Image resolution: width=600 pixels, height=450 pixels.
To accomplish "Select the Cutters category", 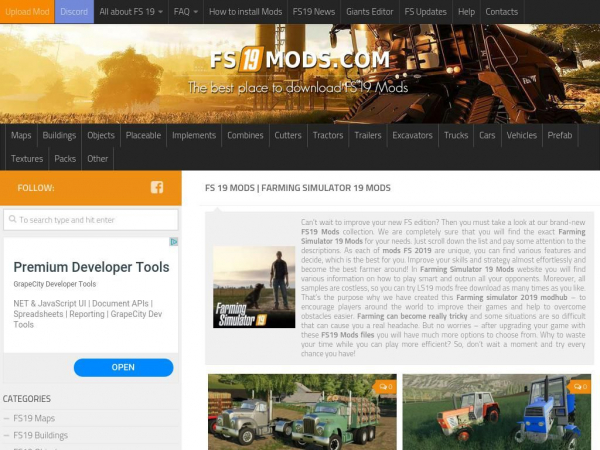I will pyautogui.click(x=288, y=135).
